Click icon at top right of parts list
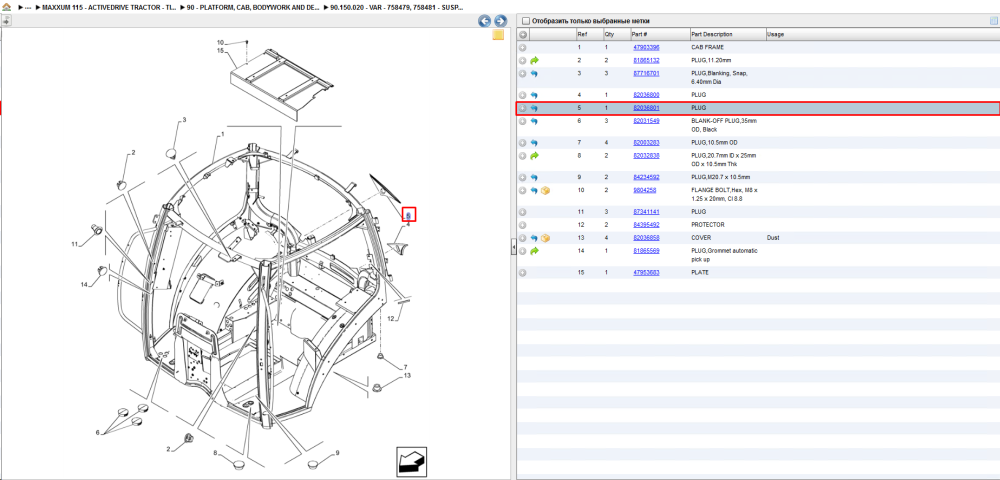1000x480 pixels. 994,20
